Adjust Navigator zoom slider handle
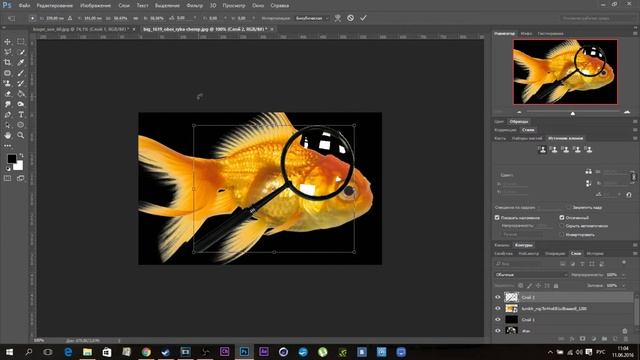The image size is (640, 360). [x=573, y=113]
